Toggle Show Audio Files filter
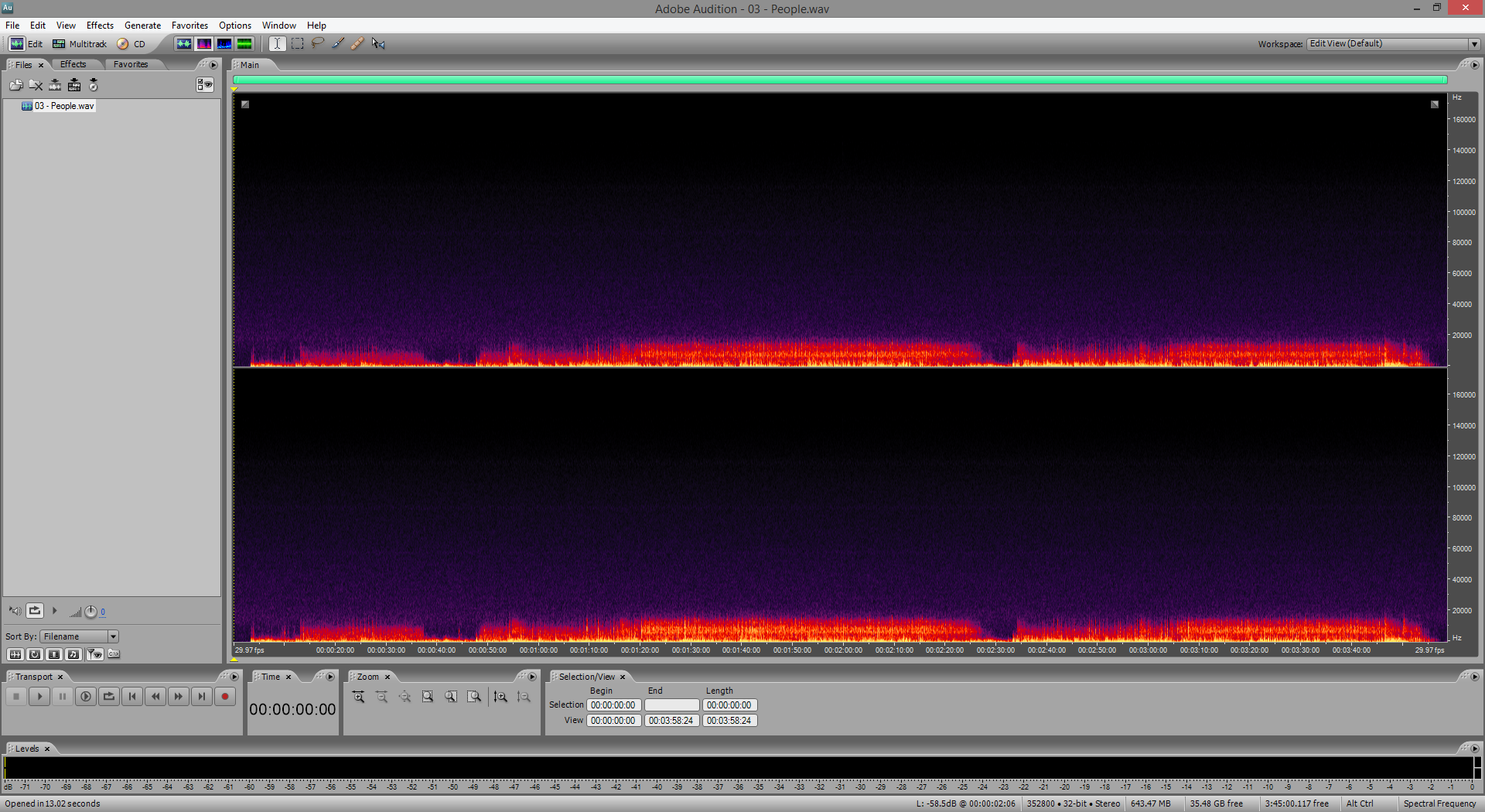 pyautogui.click(x=15, y=654)
